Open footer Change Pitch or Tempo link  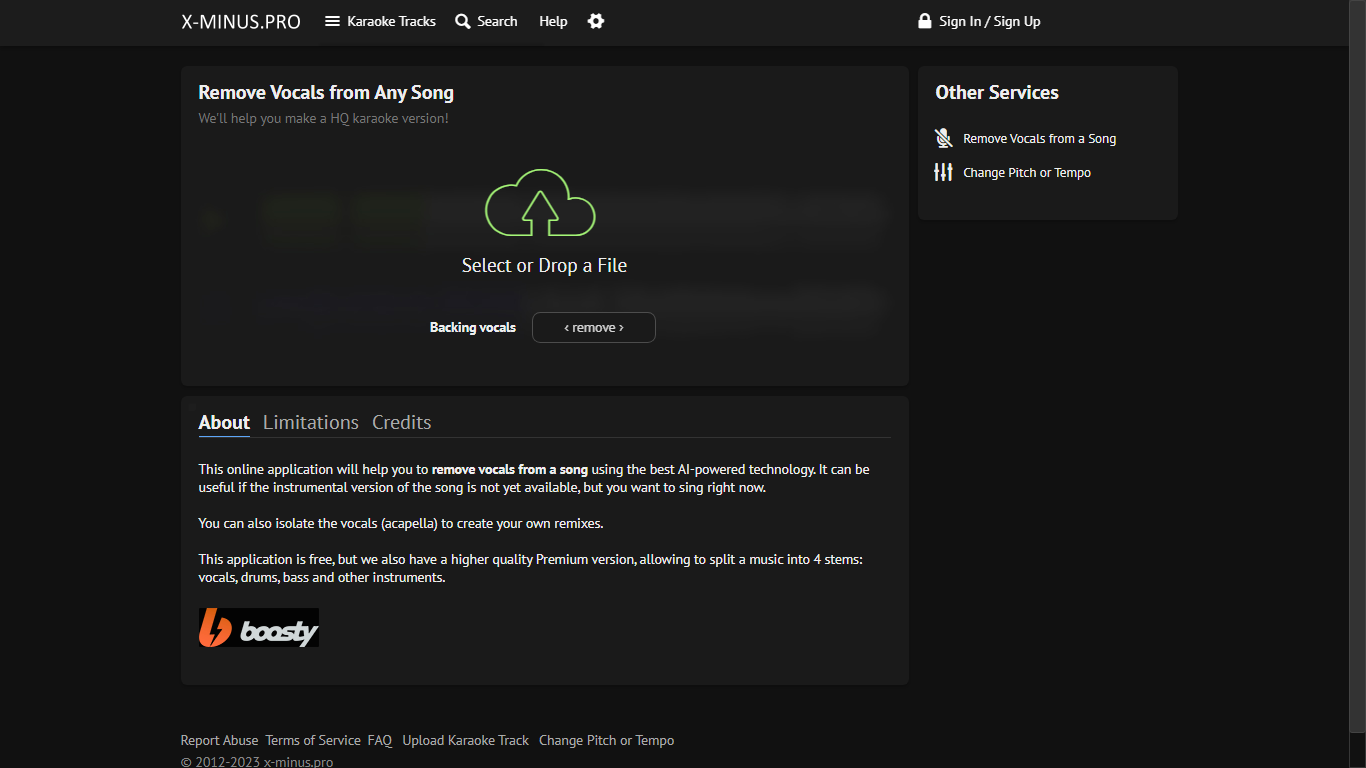[x=607, y=740]
